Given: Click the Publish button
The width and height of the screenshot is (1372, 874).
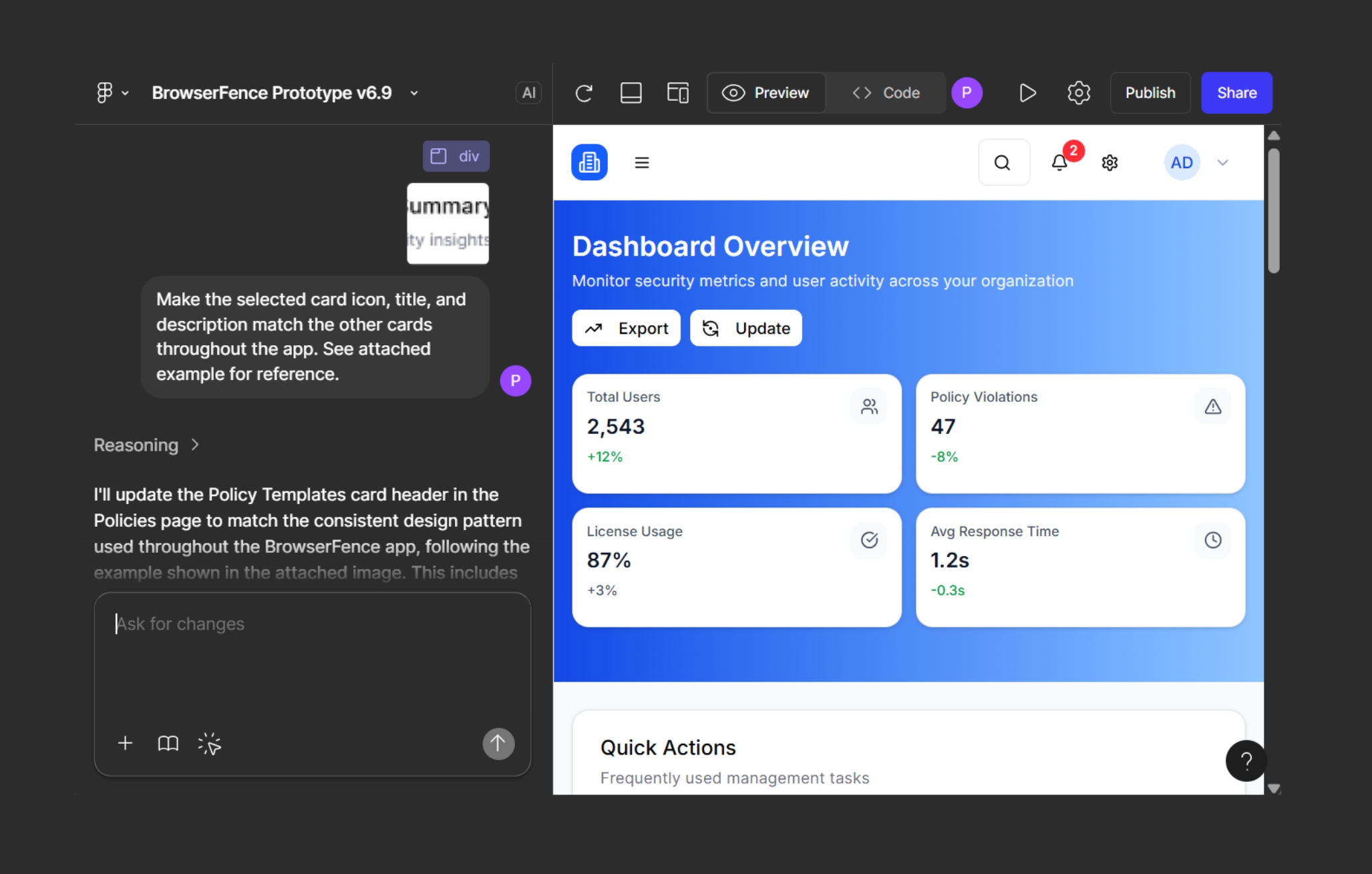Looking at the screenshot, I should click(1150, 93).
